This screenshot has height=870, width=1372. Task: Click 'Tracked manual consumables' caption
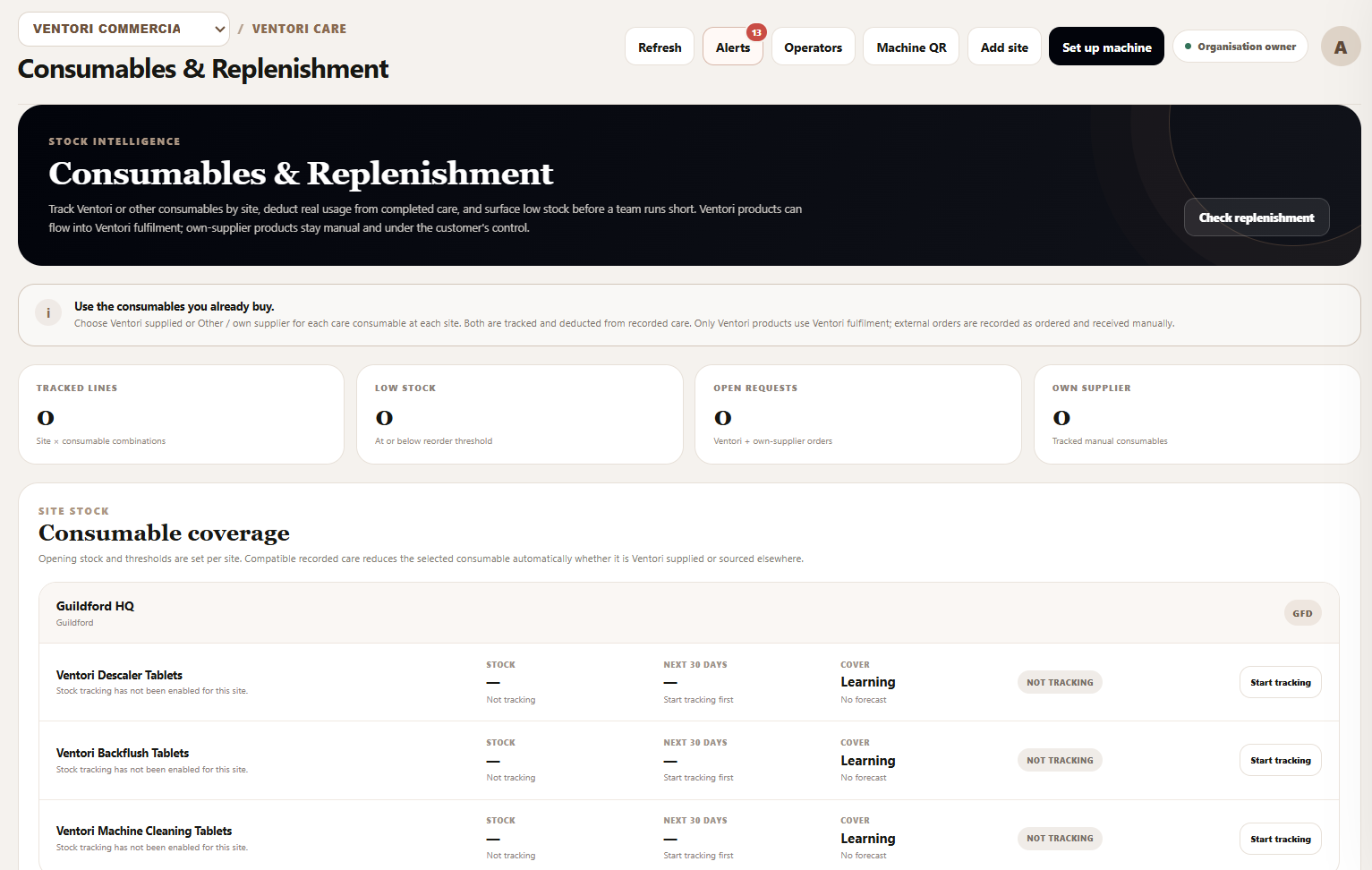[1110, 441]
